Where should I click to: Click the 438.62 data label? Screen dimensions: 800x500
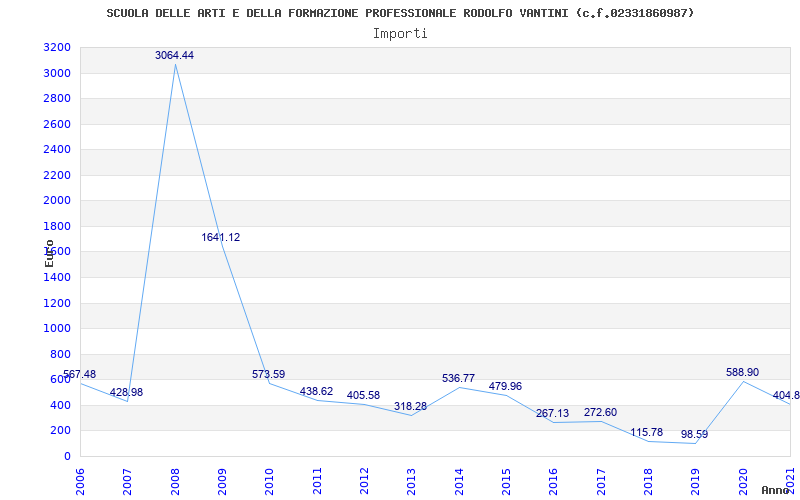316,391
